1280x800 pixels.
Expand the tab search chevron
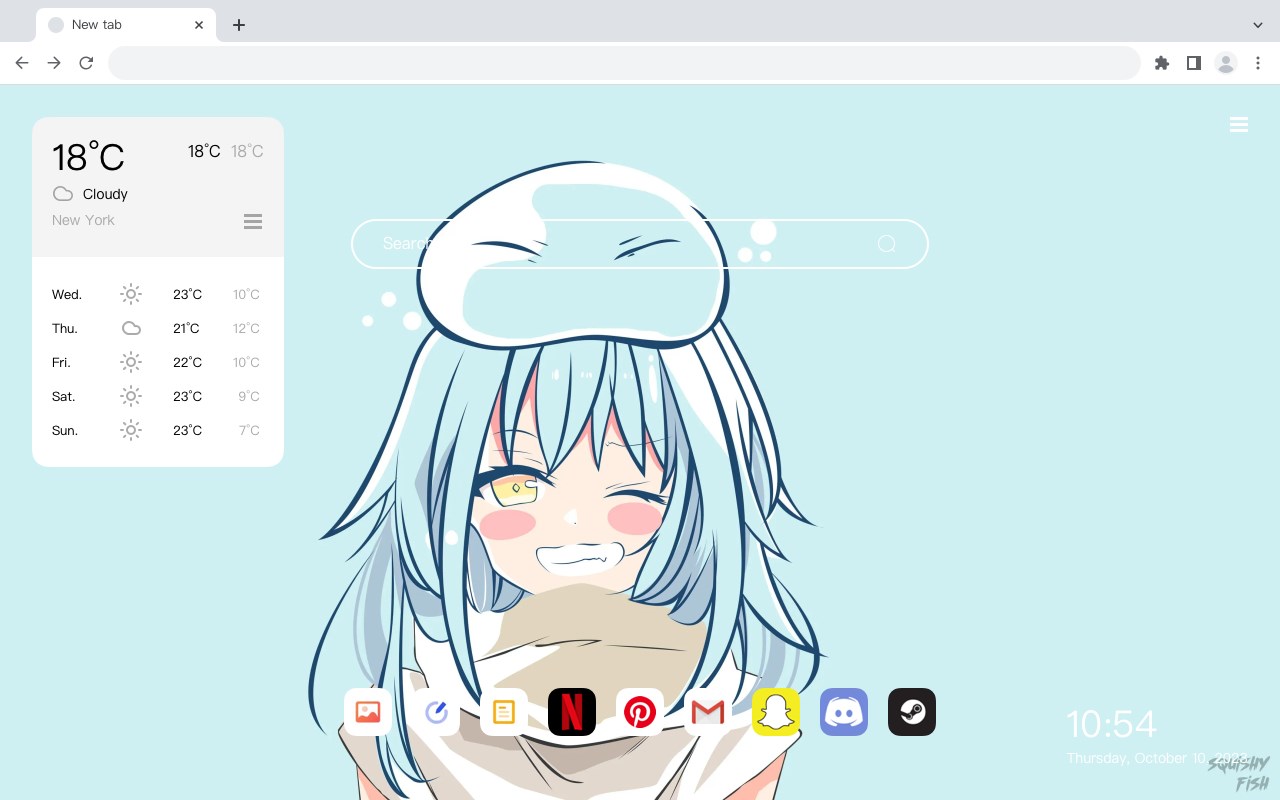1258,25
